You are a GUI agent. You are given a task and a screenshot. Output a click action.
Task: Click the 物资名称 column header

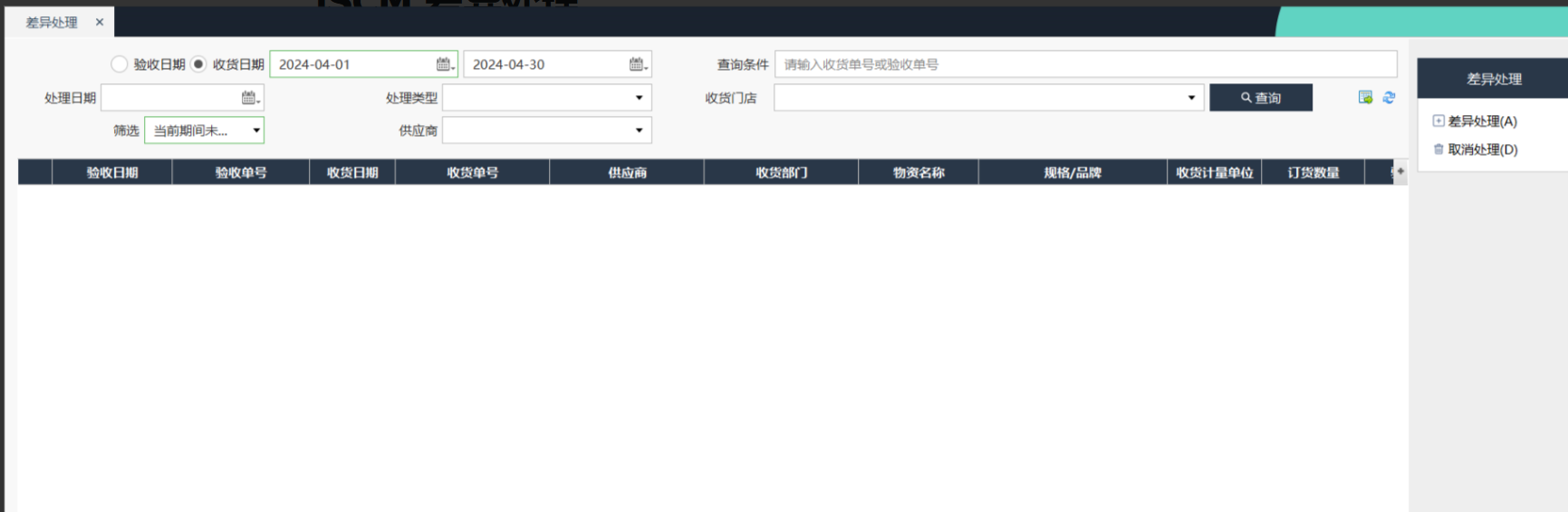point(918,172)
